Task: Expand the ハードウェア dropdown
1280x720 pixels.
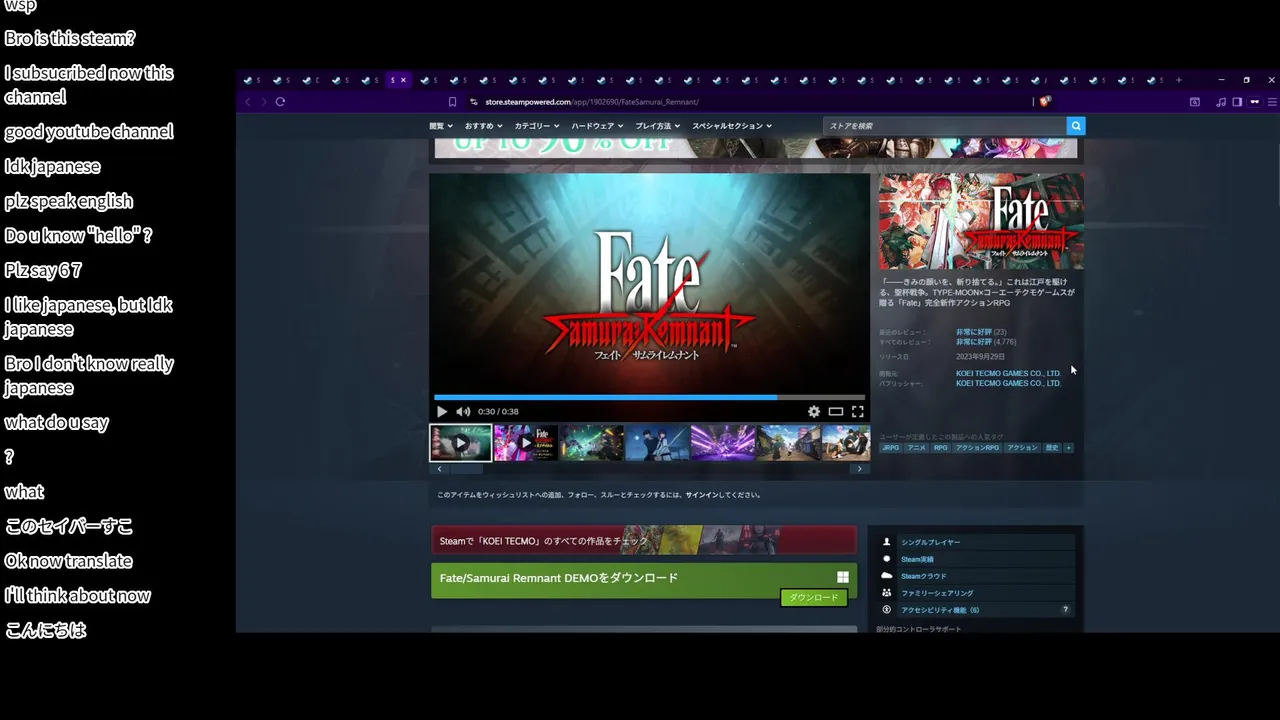Action: [597, 126]
